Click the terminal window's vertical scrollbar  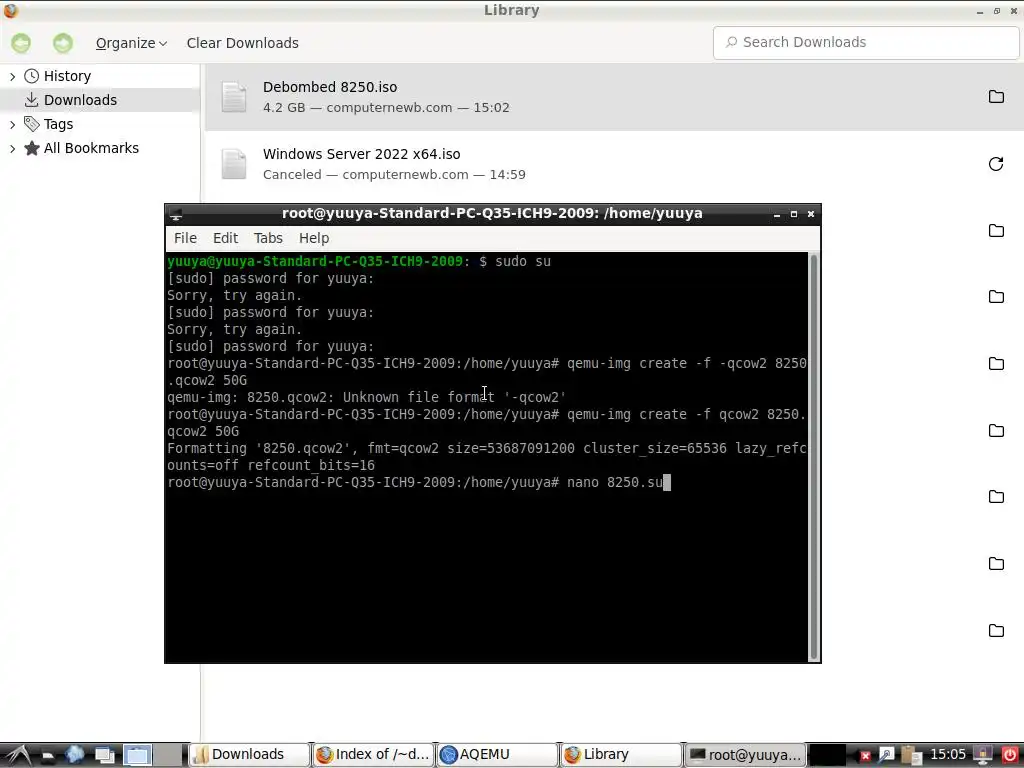point(814,456)
